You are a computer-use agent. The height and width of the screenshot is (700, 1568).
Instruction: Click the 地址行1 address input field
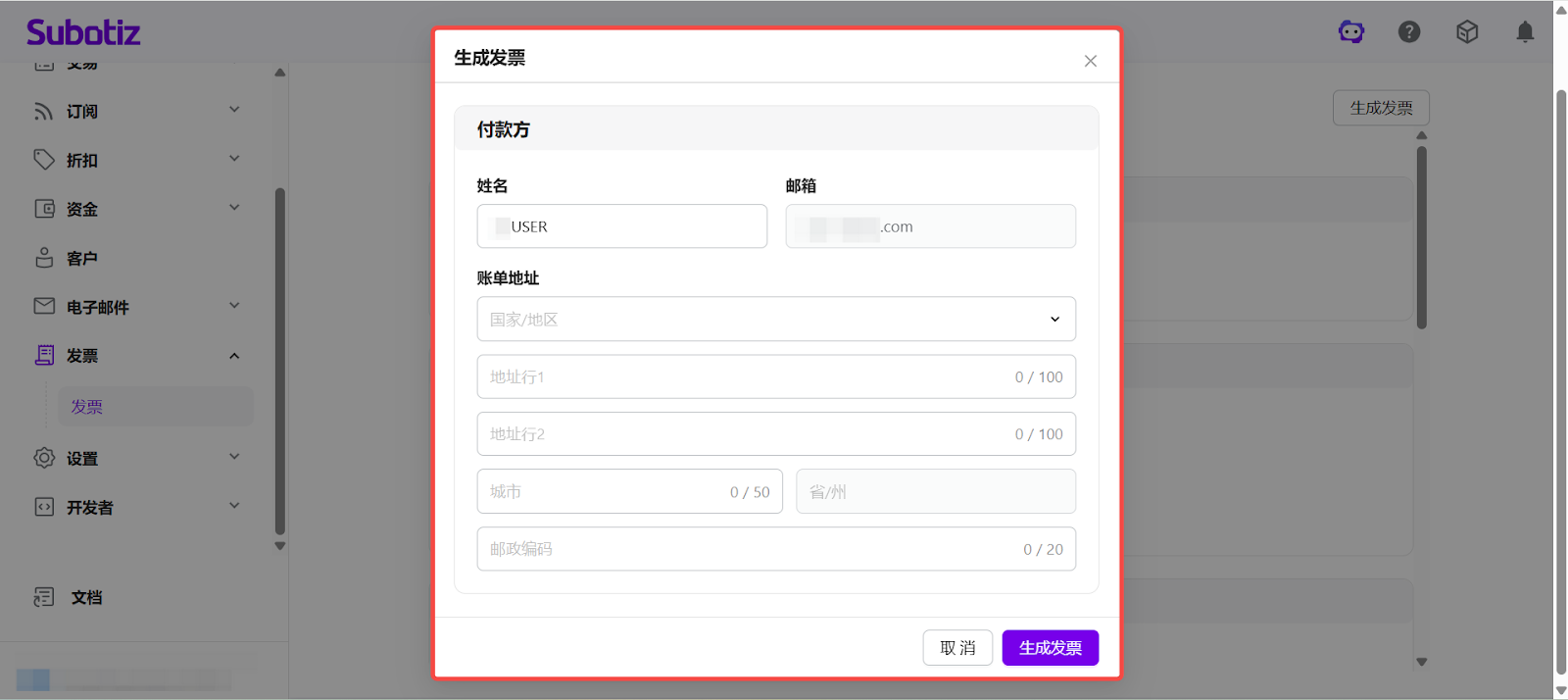coord(745,376)
